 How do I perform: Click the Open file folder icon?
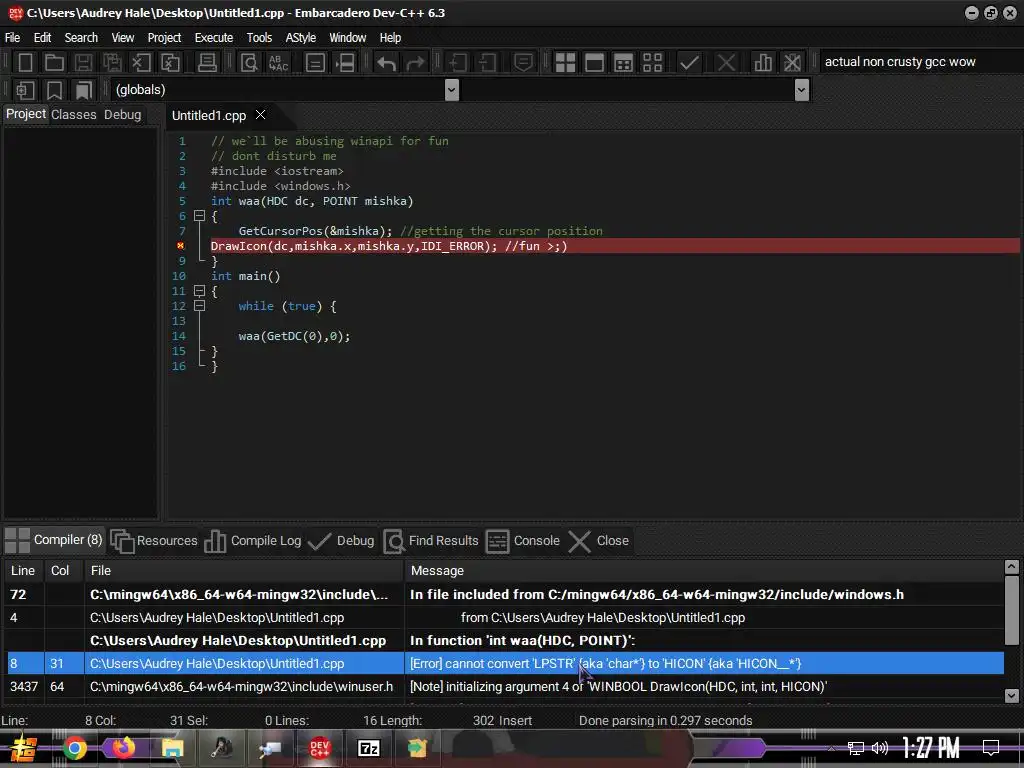point(54,63)
